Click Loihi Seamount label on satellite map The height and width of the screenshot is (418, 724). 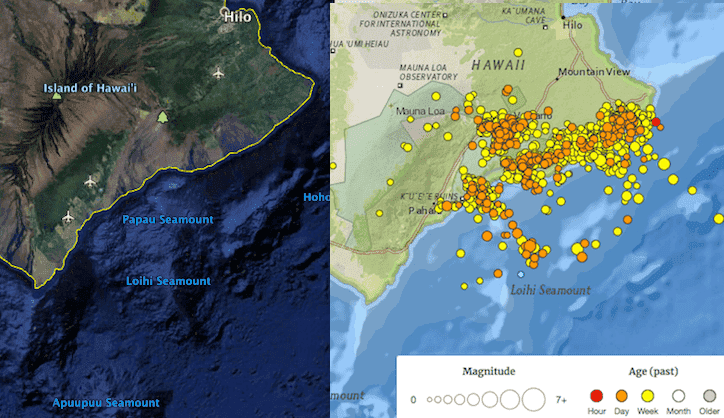coord(168,281)
